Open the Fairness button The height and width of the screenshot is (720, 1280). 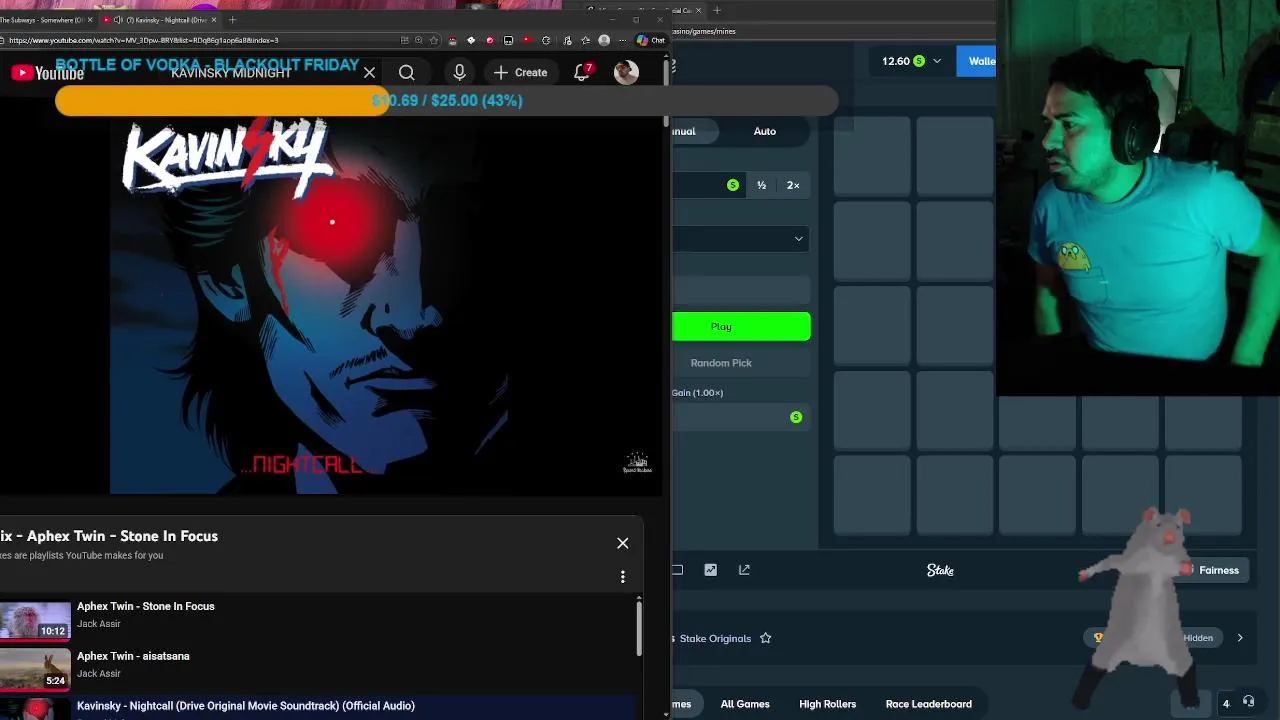point(1213,570)
